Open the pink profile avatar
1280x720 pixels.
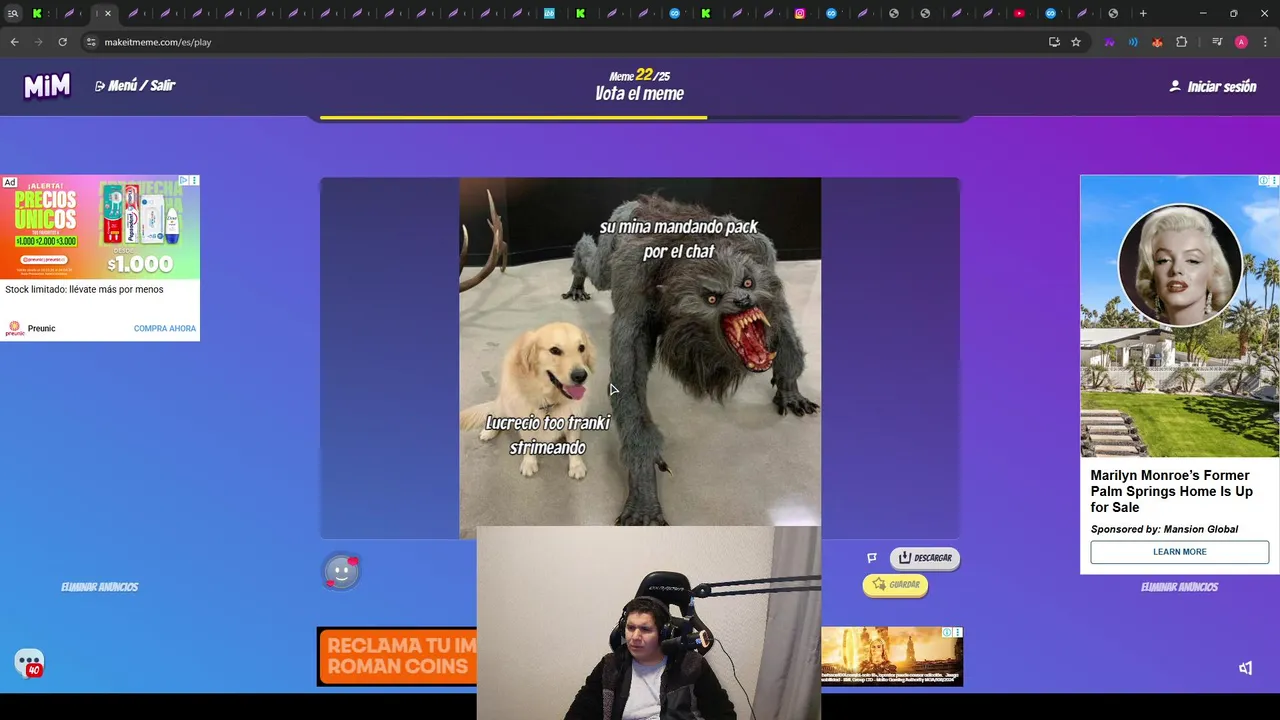coord(1241,42)
